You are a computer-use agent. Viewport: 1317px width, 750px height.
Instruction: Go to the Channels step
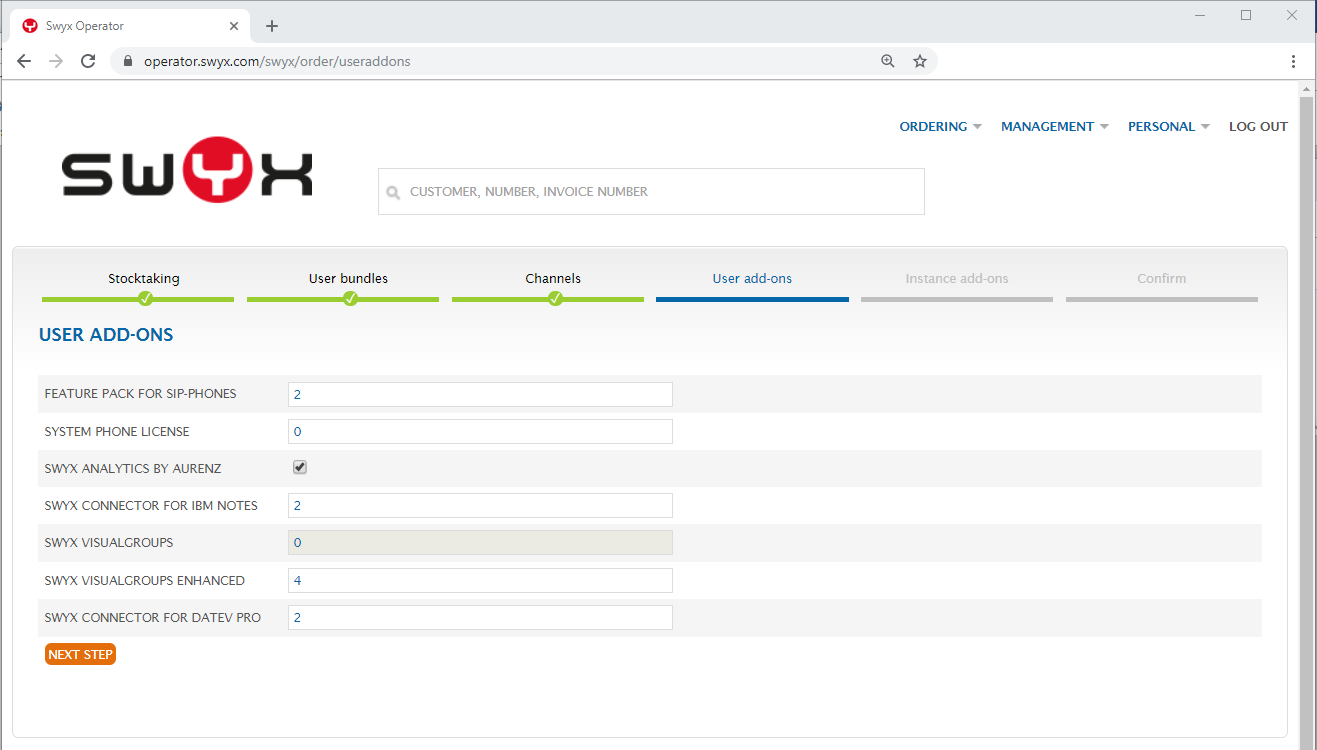point(553,278)
